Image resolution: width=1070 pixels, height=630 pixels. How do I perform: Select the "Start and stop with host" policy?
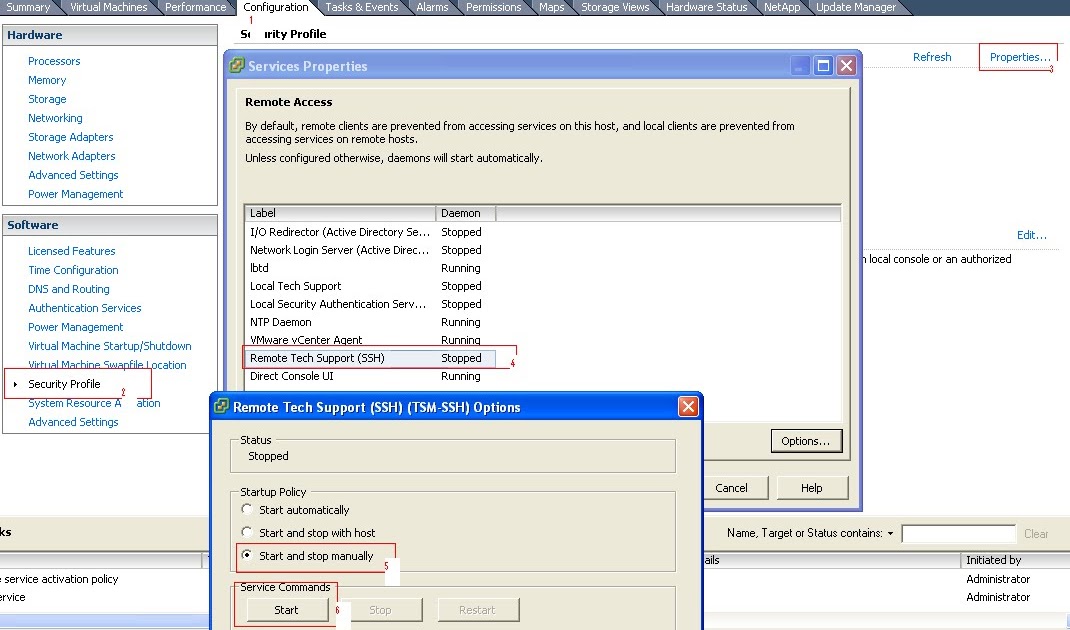pyautogui.click(x=246, y=532)
